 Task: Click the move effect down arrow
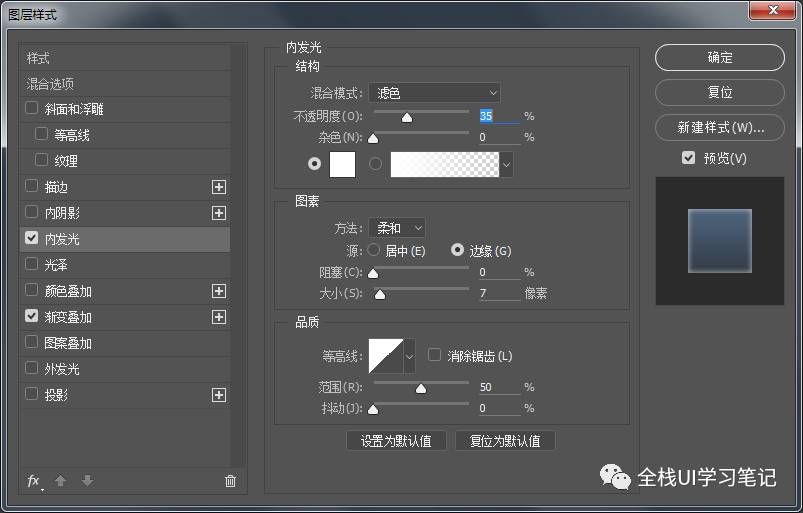tap(88, 481)
